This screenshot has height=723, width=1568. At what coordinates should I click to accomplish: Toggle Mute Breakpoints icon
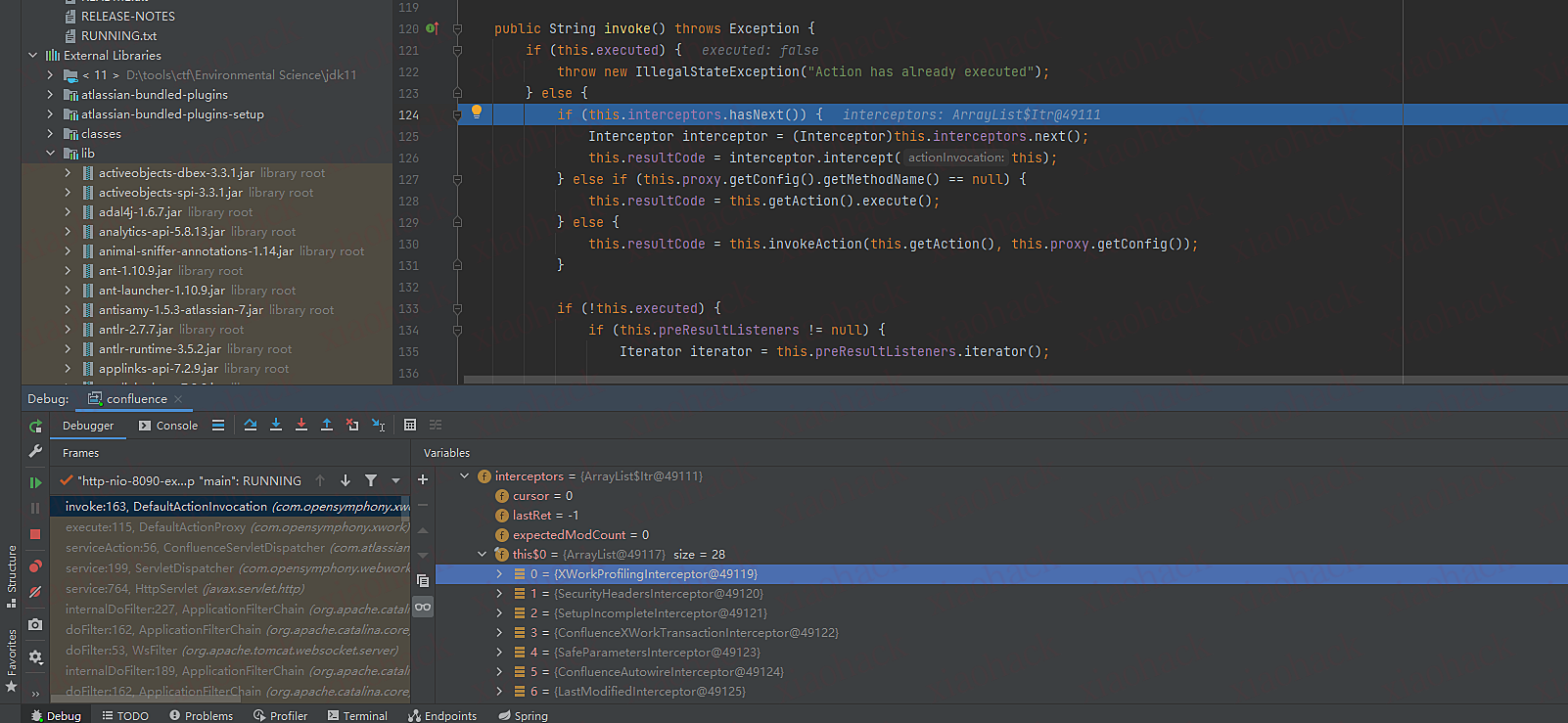point(35,592)
